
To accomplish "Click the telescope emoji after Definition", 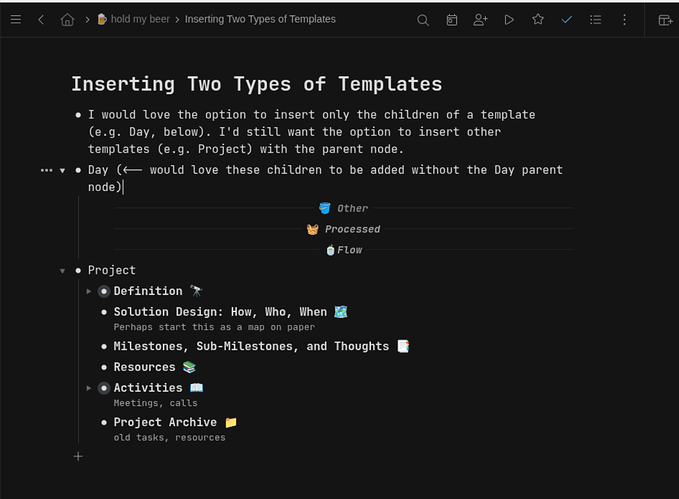I will (x=196, y=291).
